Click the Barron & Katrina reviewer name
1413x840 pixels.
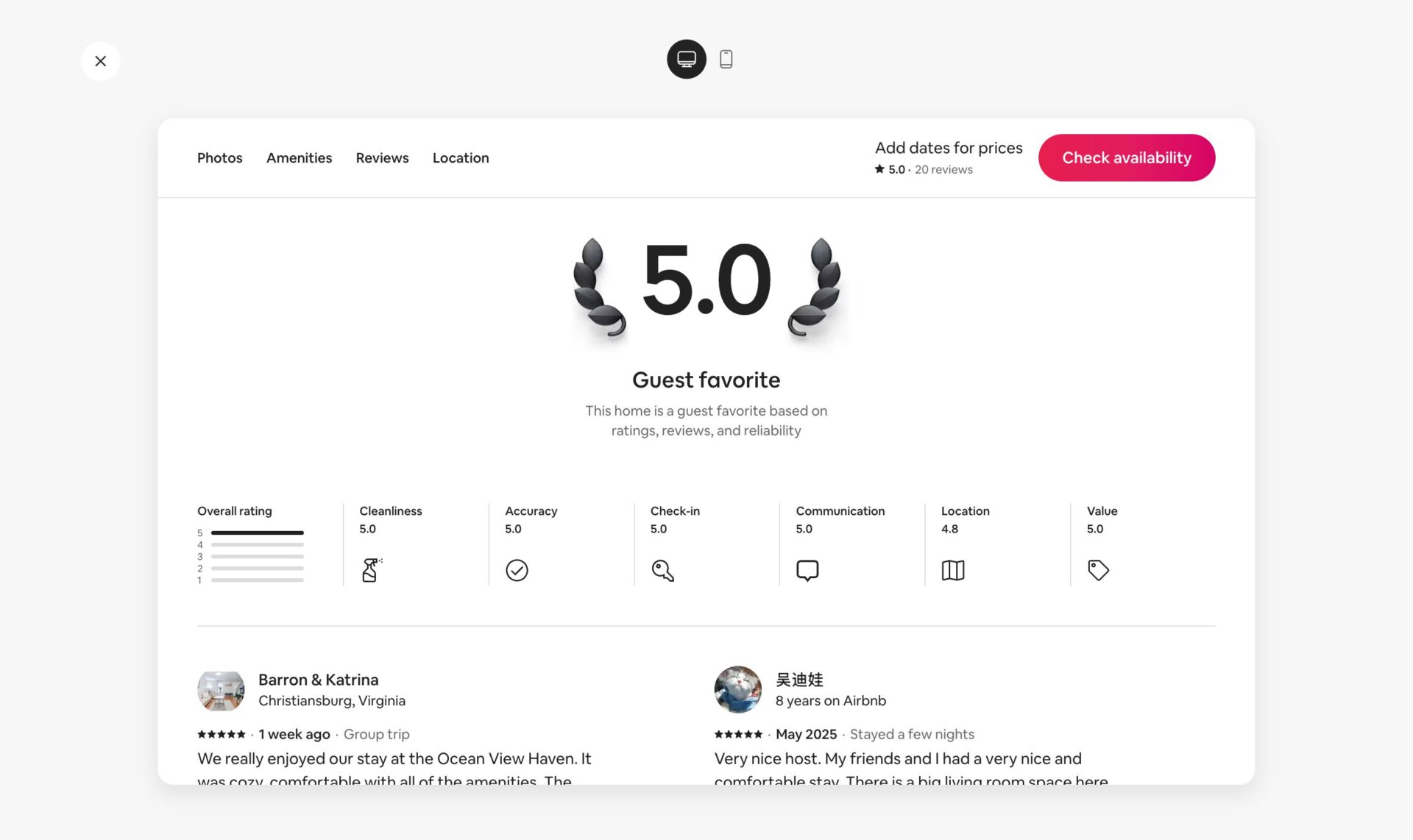coord(318,680)
